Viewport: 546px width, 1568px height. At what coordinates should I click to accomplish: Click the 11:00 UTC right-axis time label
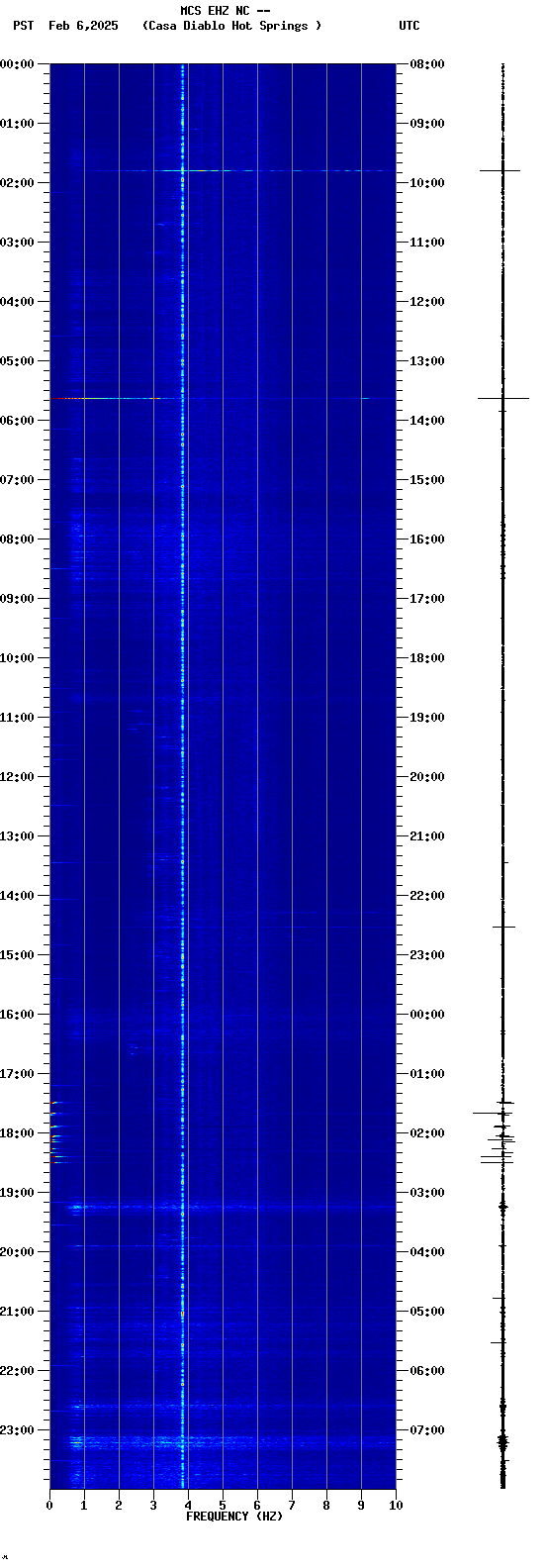(x=427, y=243)
